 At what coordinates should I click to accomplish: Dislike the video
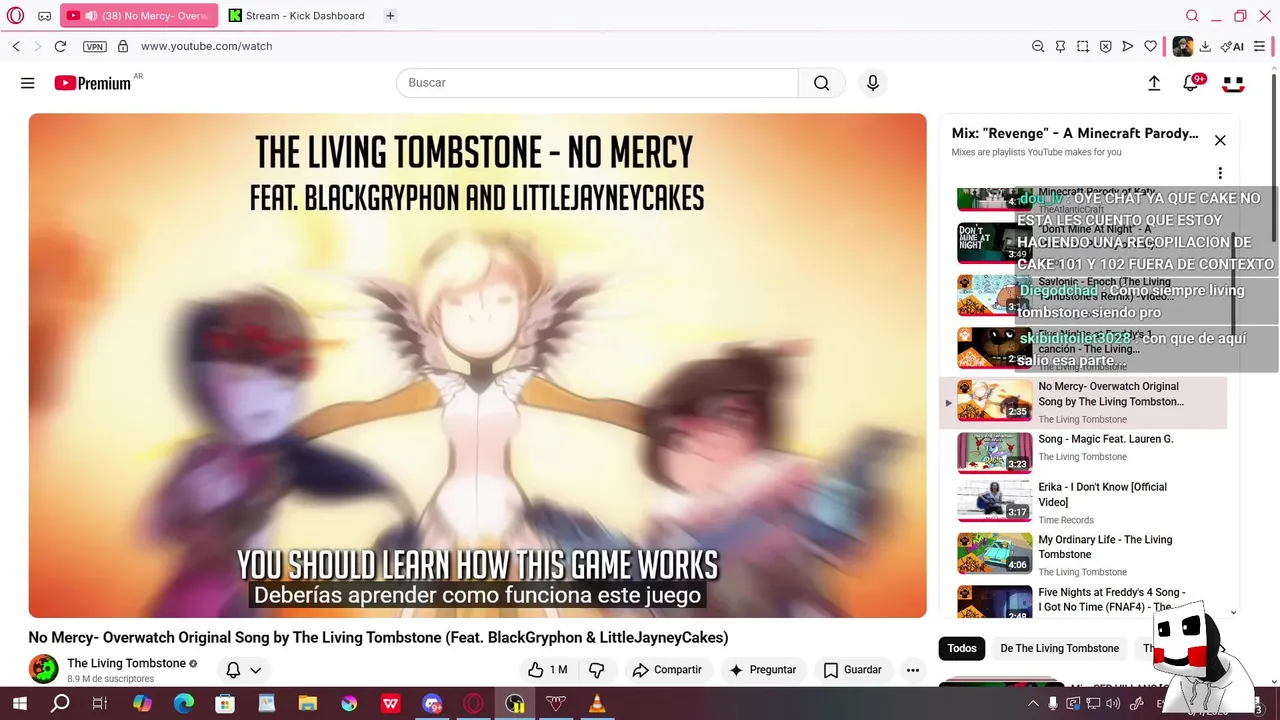click(x=597, y=670)
